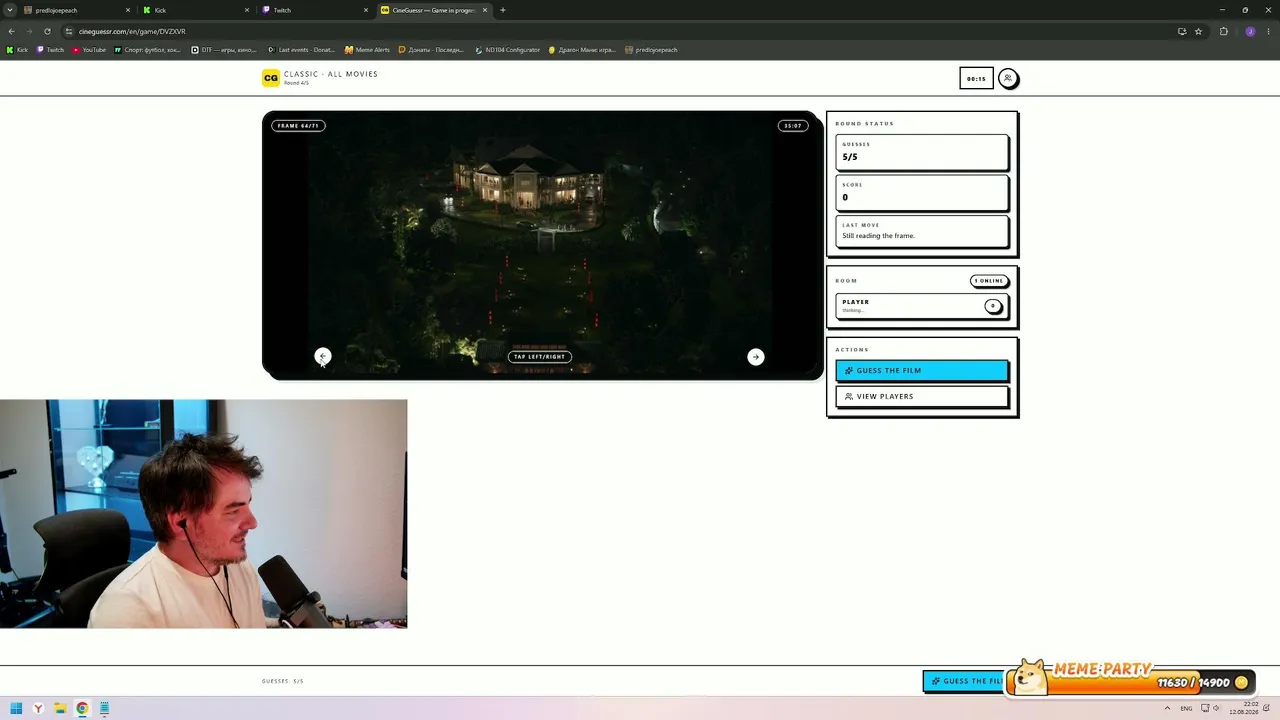1280x720 pixels.
Task: Click the CG CineGuessr logo
Action: [x=270, y=78]
